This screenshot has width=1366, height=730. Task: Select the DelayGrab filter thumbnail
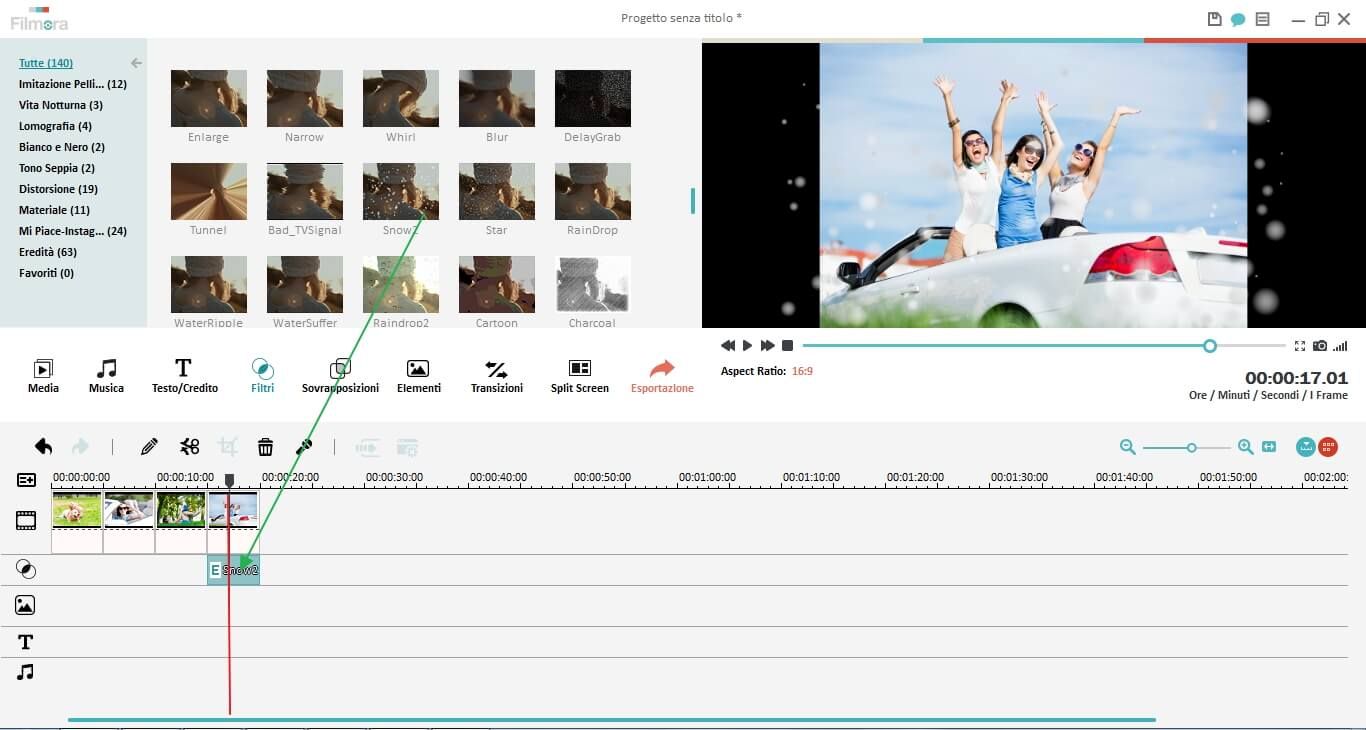[593, 98]
